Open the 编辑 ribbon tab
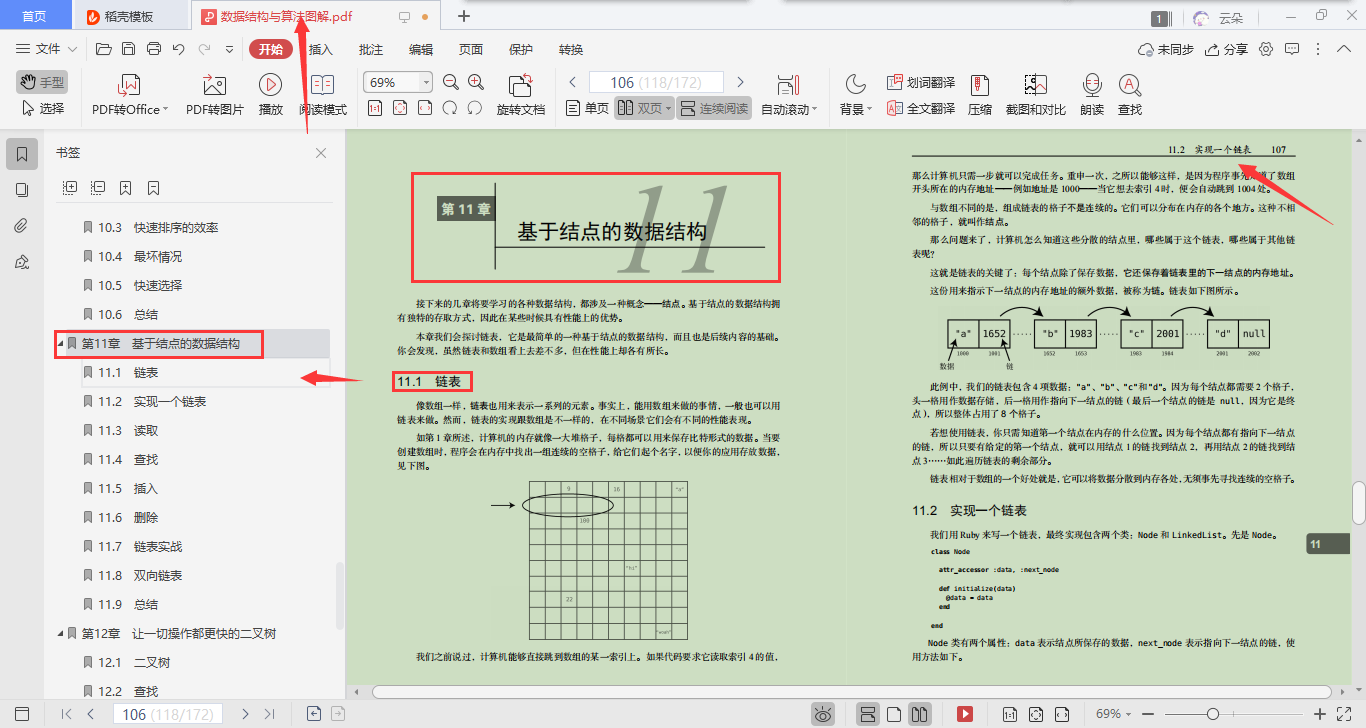Viewport: 1366px width, 728px height. 421,49
